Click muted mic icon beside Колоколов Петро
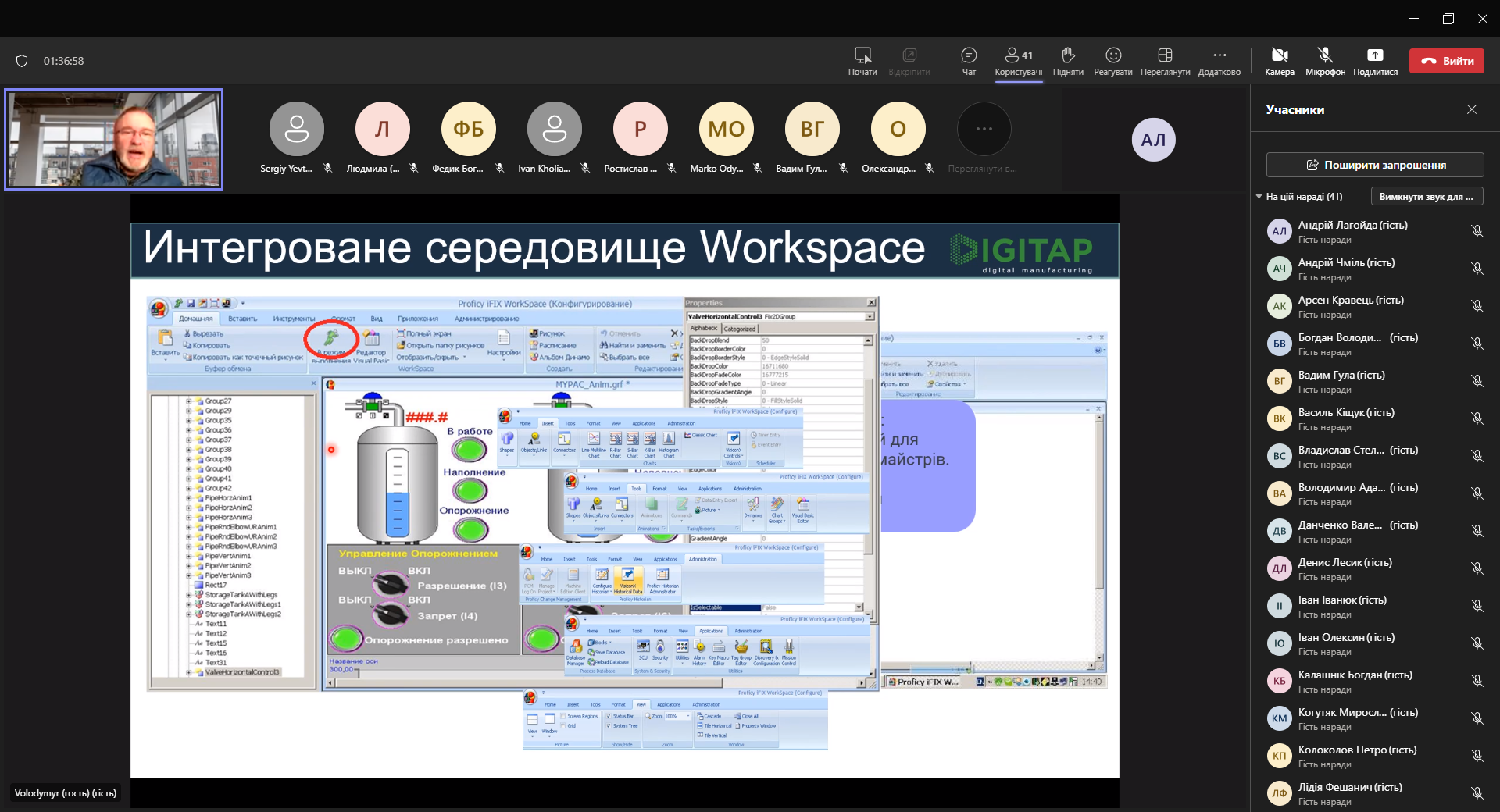 pyautogui.click(x=1477, y=756)
